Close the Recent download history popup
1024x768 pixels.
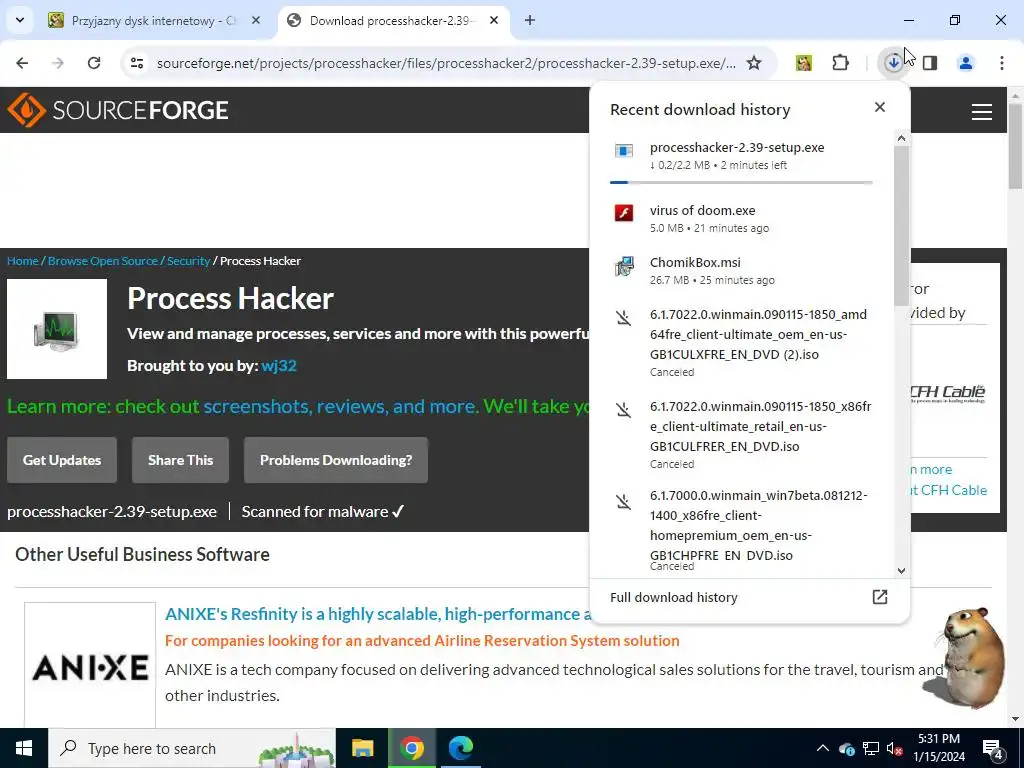pyautogui.click(x=880, y=107)
